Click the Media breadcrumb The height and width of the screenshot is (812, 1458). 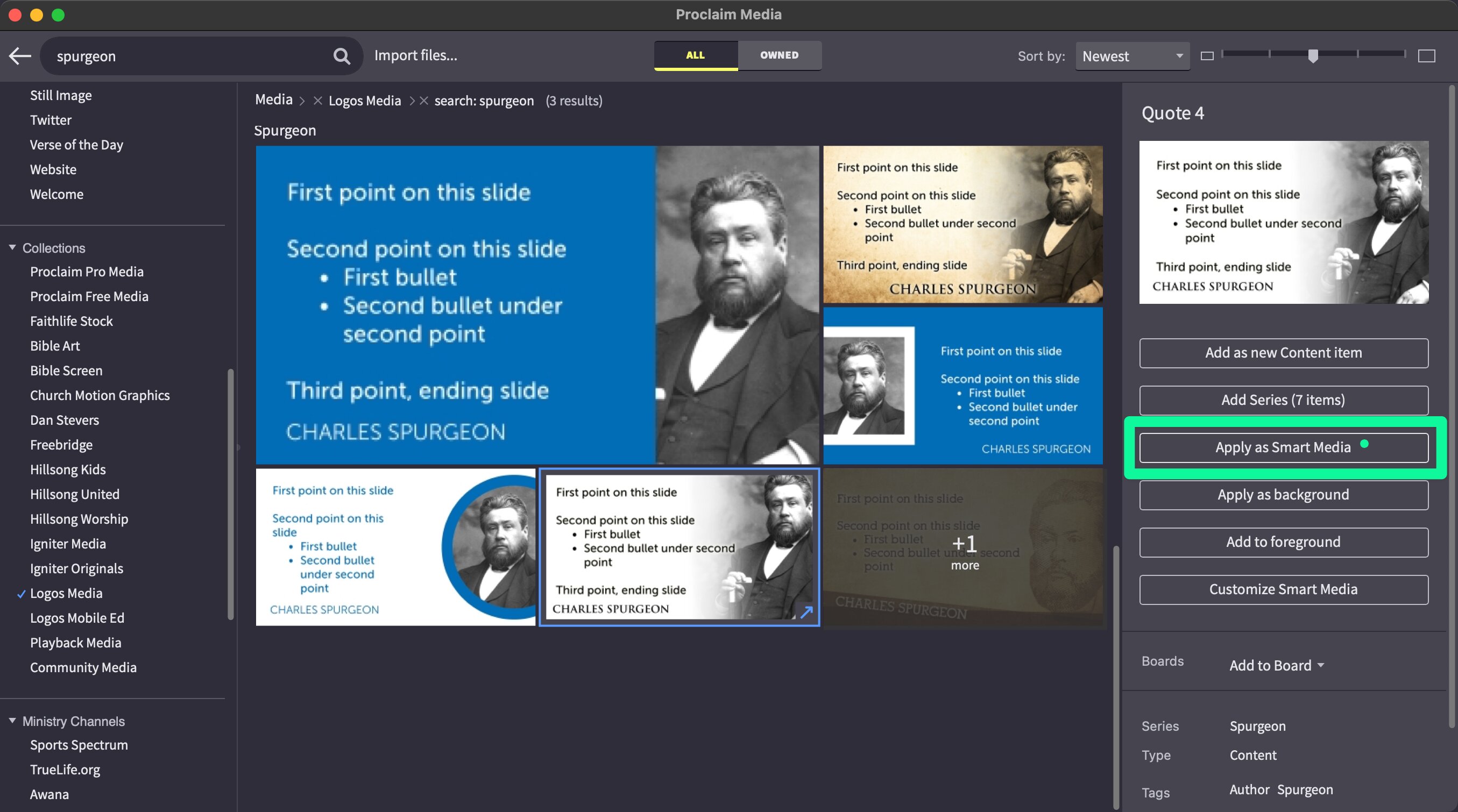click(x=273, y=99)
